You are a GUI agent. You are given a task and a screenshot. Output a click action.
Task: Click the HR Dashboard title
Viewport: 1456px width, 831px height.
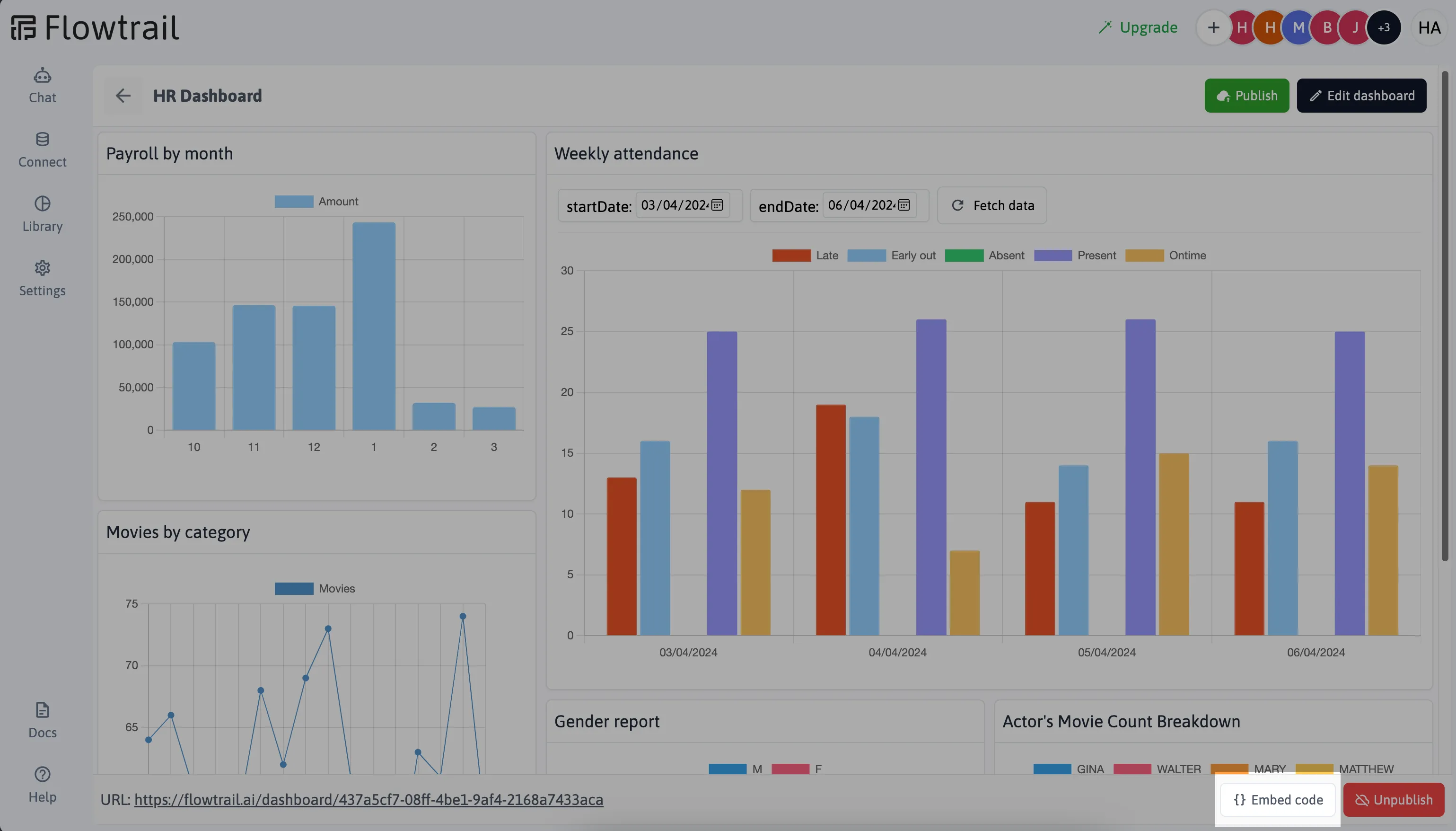tap(208, 95)
